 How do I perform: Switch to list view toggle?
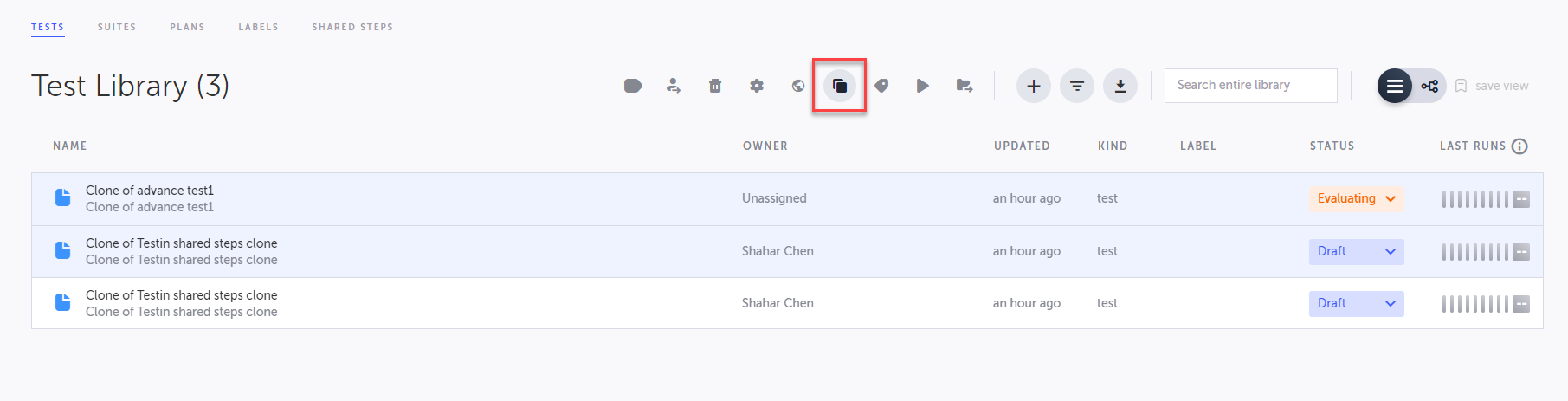click(x=1394, y=86)
